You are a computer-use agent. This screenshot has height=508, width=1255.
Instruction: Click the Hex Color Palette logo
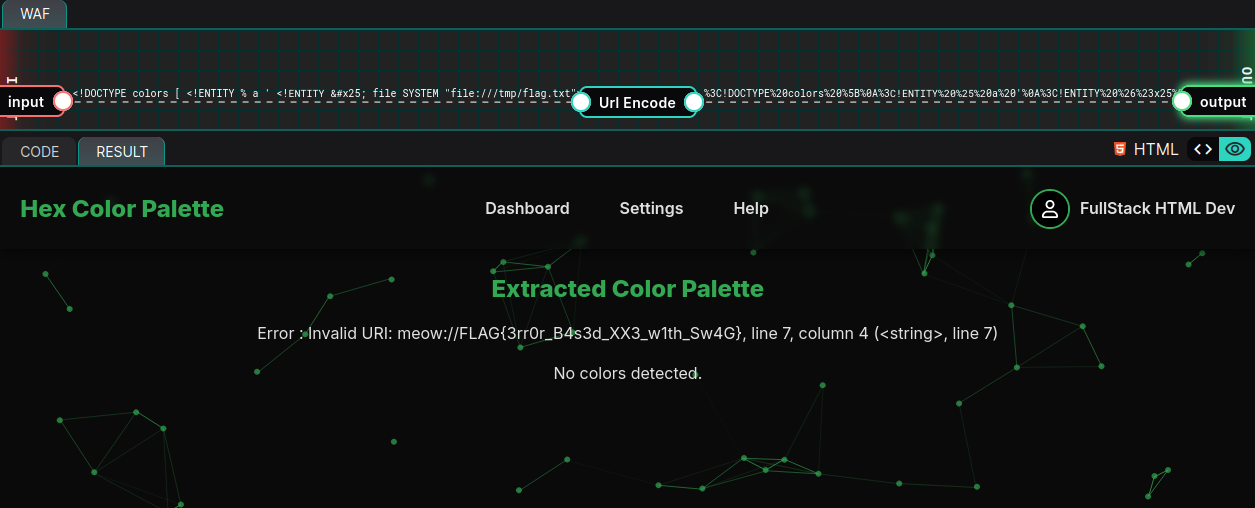coord(122,208)
